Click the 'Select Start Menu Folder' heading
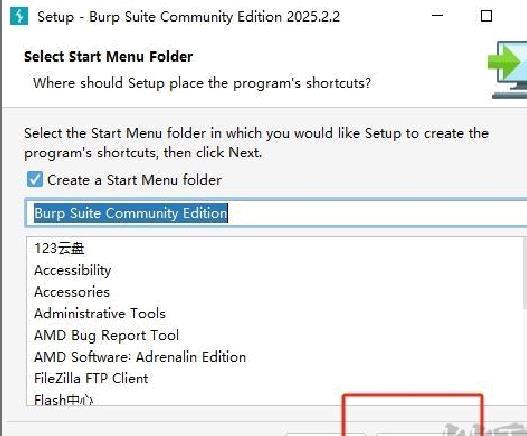Image resolution: width=527 pixels, height=436 pixels. click(x=109, y=56)
